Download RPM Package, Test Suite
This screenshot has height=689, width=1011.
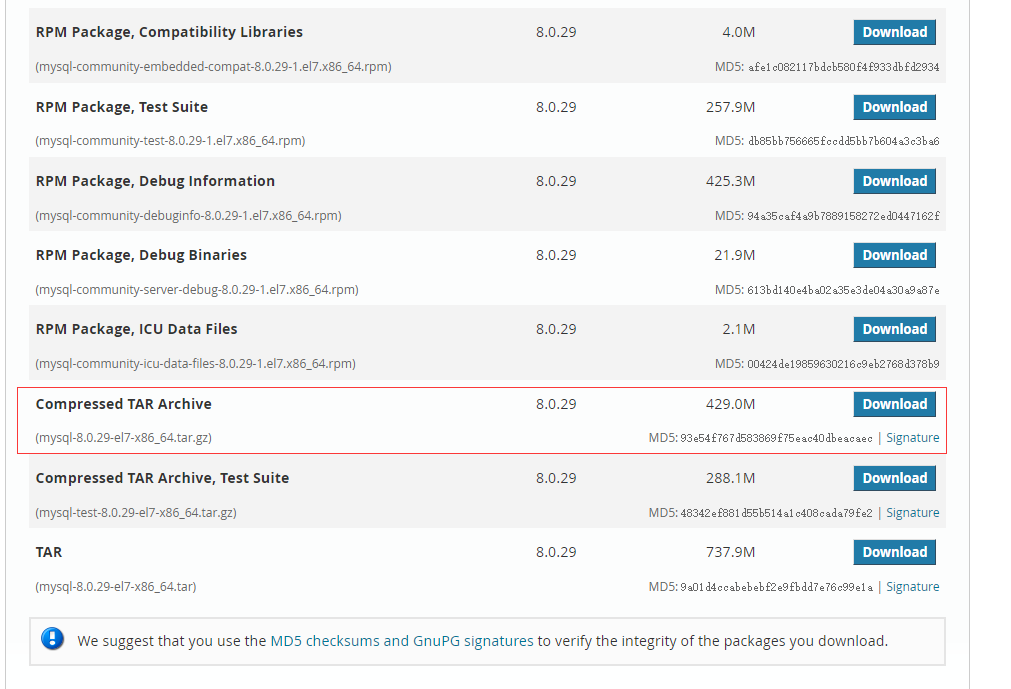[x=894, y=107]
